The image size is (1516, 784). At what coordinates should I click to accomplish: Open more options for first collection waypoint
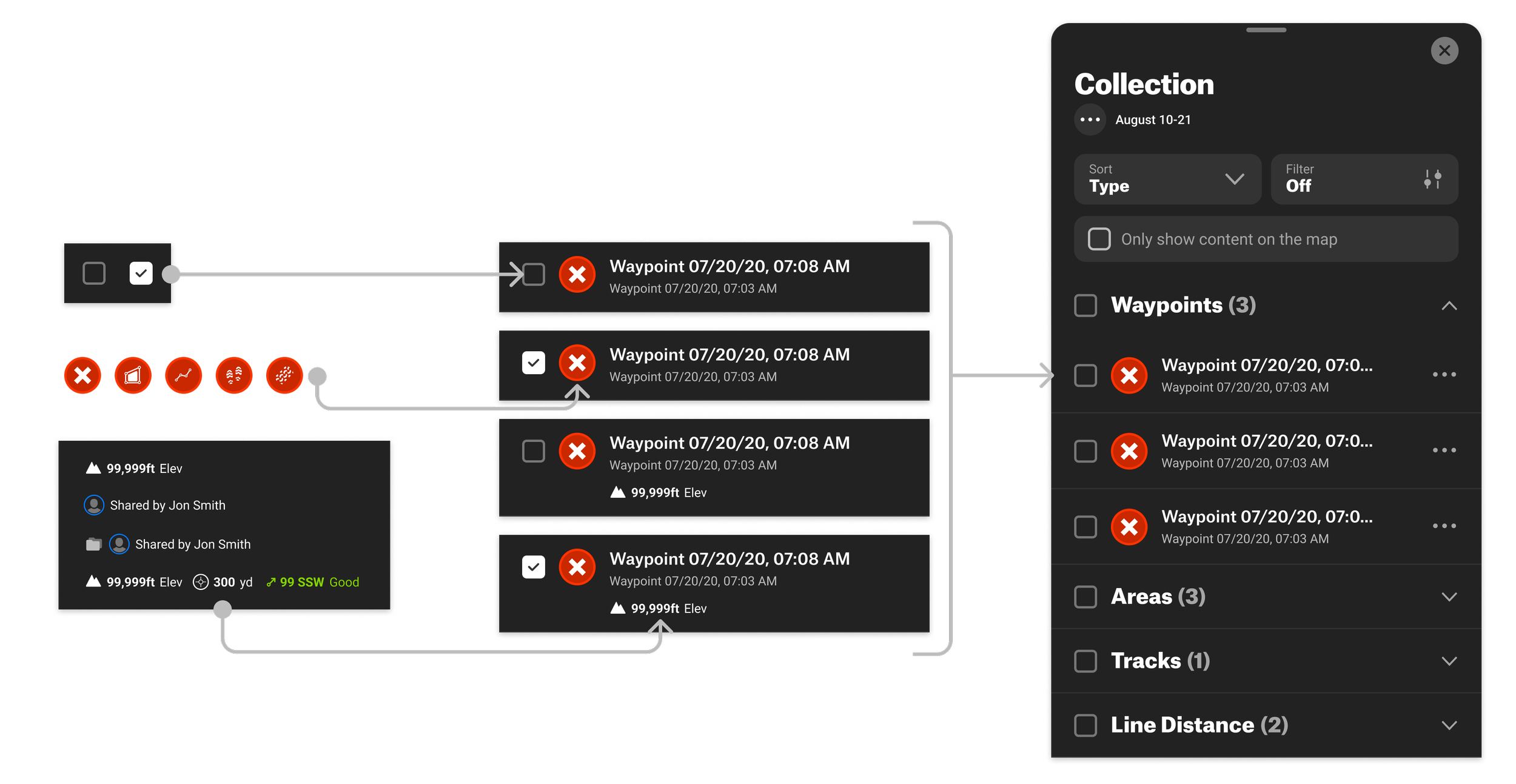click(1444, 375)
